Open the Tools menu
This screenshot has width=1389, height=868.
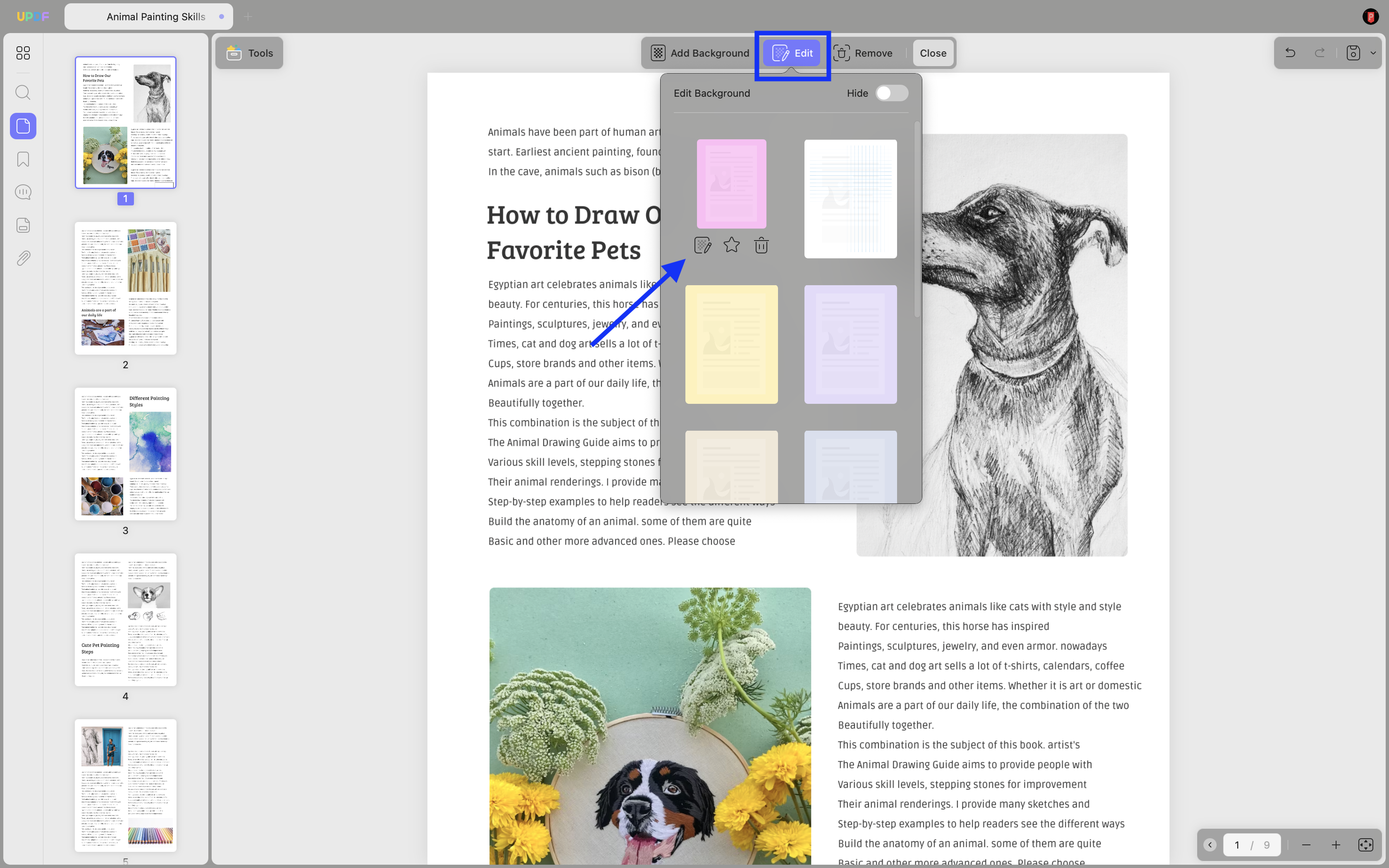pyautogui.click(x=249, y=53)
